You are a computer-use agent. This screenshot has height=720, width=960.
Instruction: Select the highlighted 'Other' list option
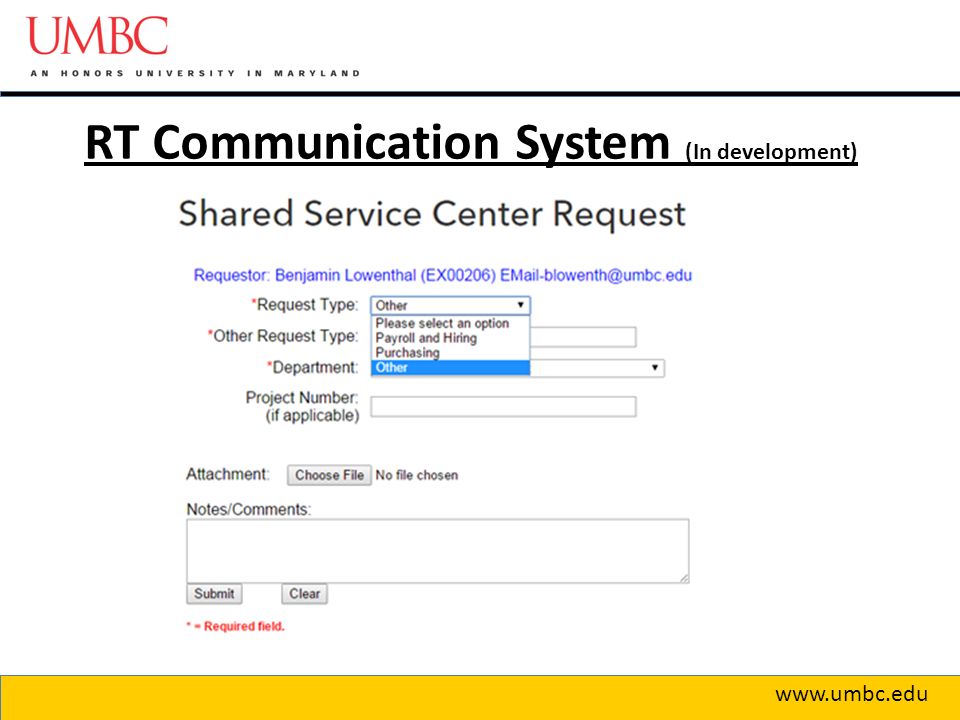point(450,367)
